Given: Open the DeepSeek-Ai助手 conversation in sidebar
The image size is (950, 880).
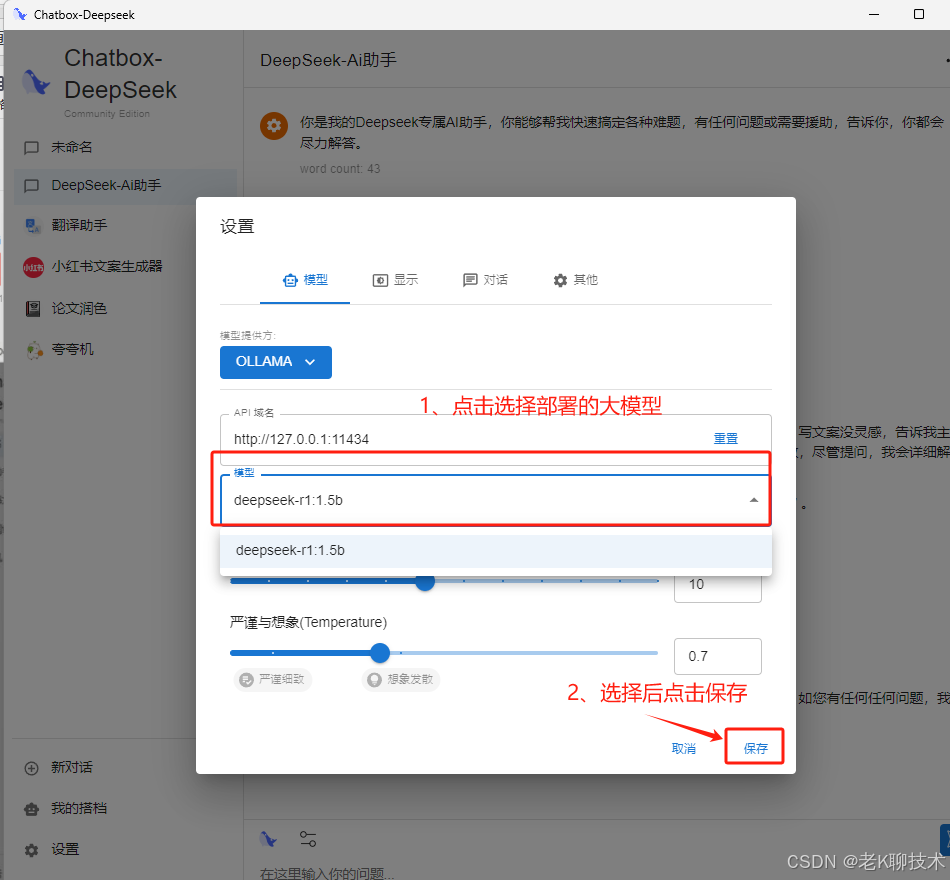Looking at the screenshot, I should [x=124, y=185].
